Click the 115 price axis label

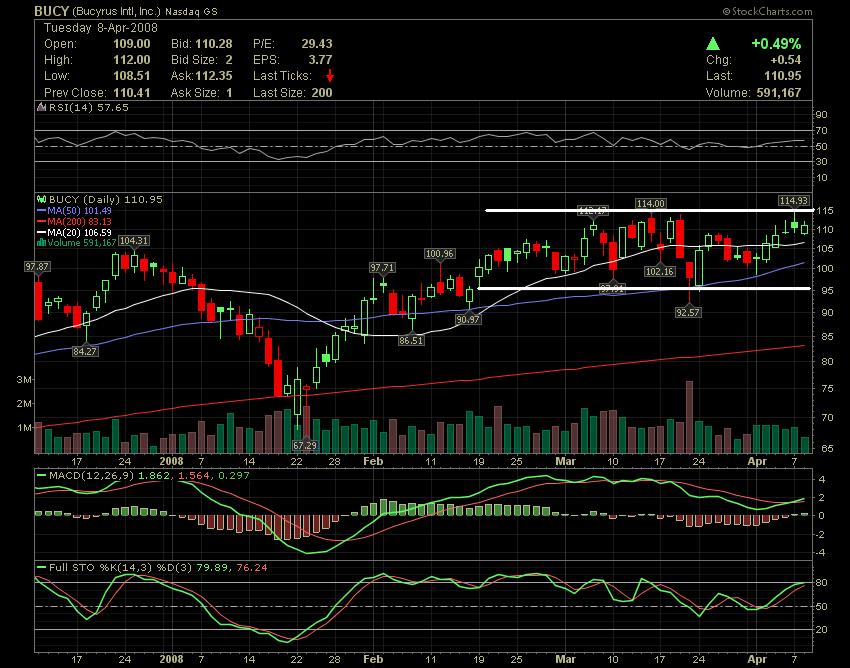pos(825,210)
